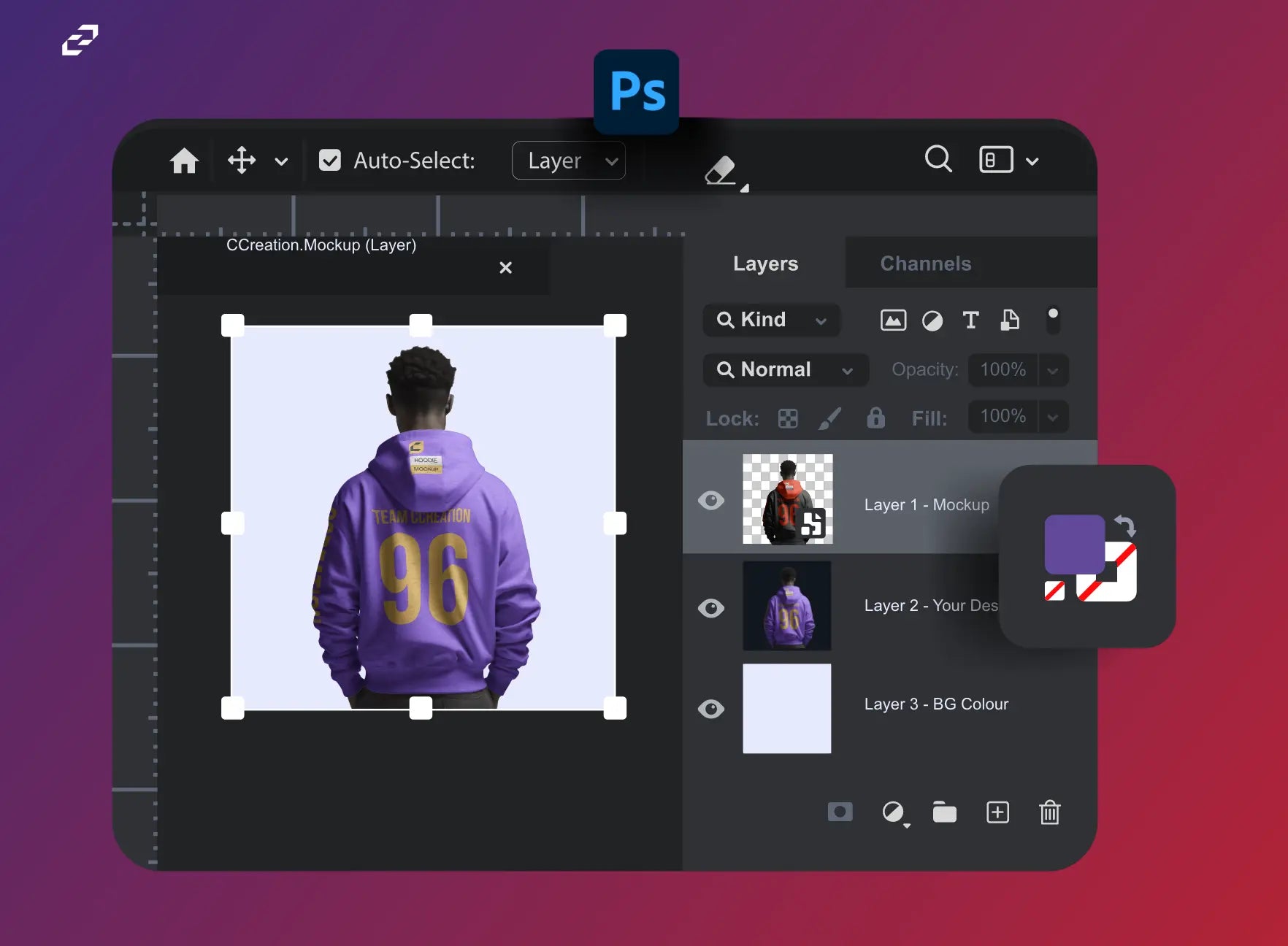Switch to the Channels tab
1288x946 pixels.
click(x=925, y=264)
